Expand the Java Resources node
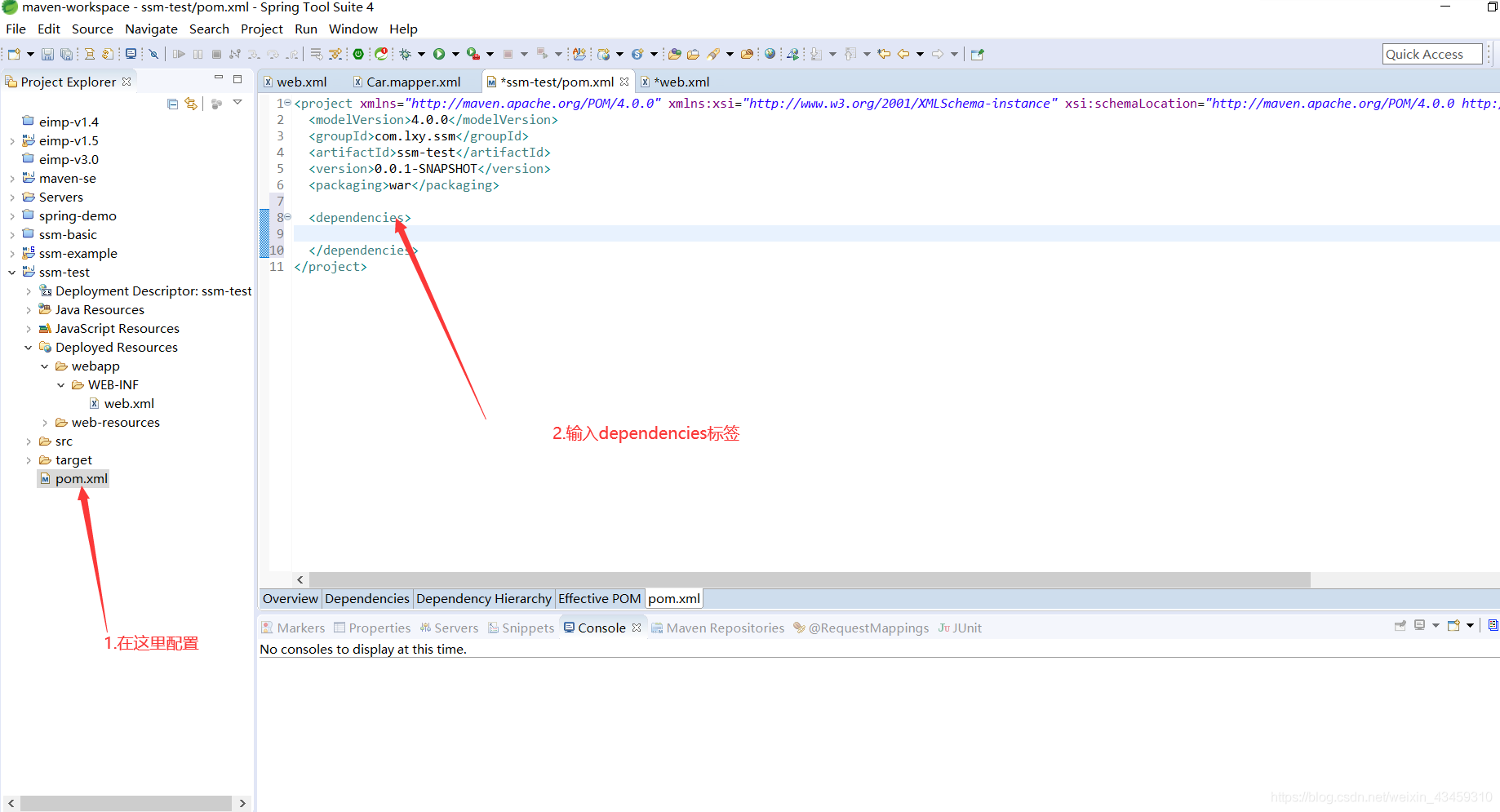Viewport: 1500px width, 812px height. tap(29, 310)
